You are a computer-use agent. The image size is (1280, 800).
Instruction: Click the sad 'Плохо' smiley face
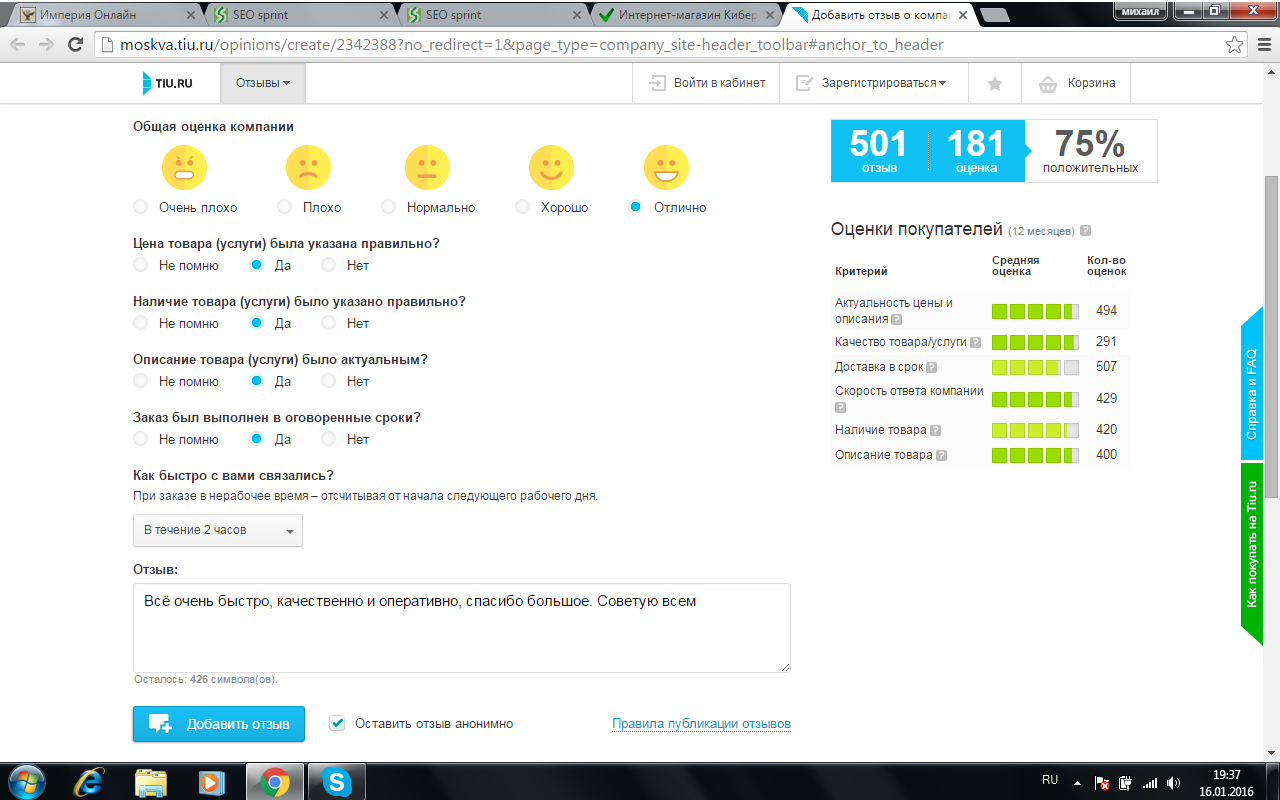[308, 167]
